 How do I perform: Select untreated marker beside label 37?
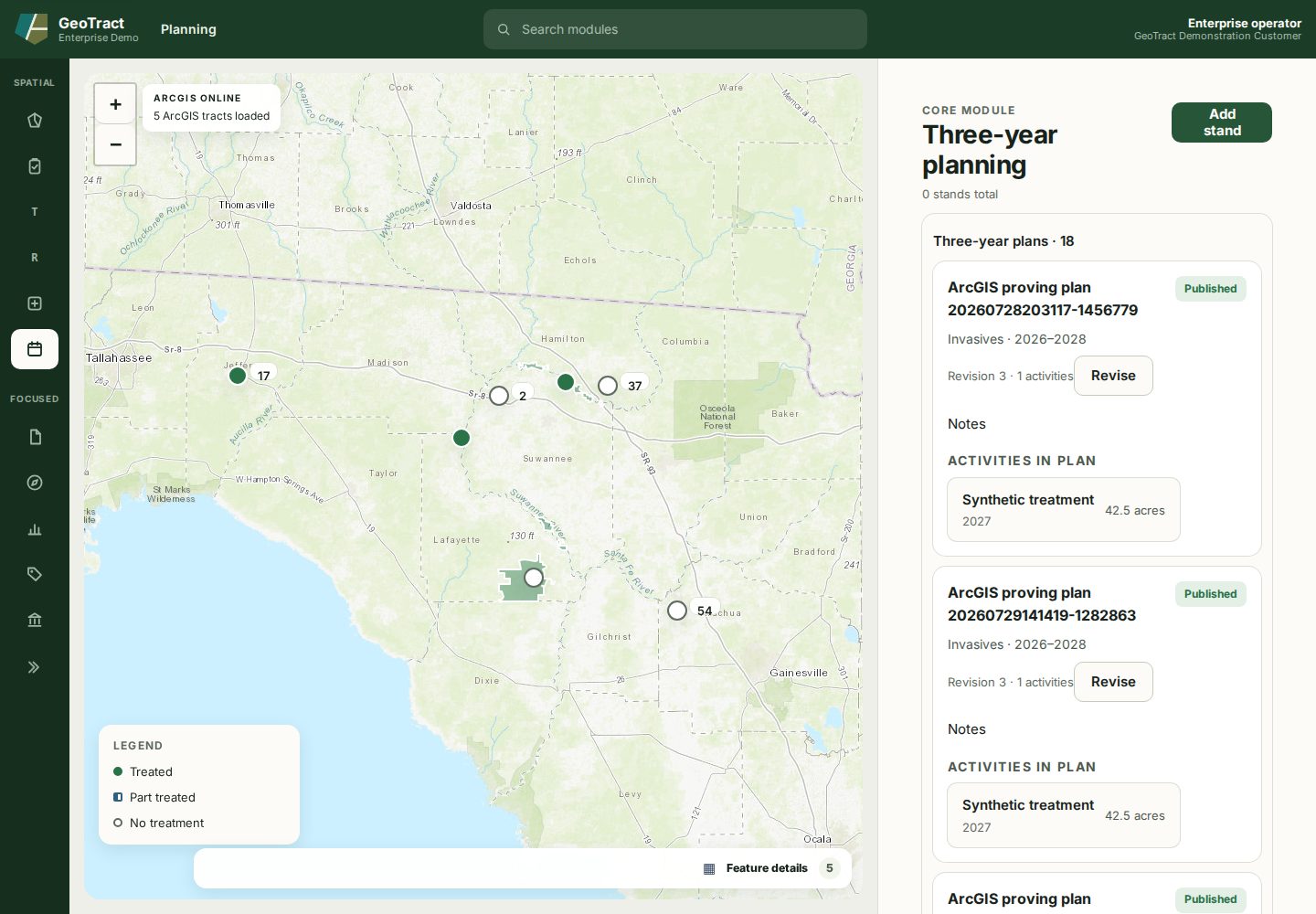coord(608,386)
